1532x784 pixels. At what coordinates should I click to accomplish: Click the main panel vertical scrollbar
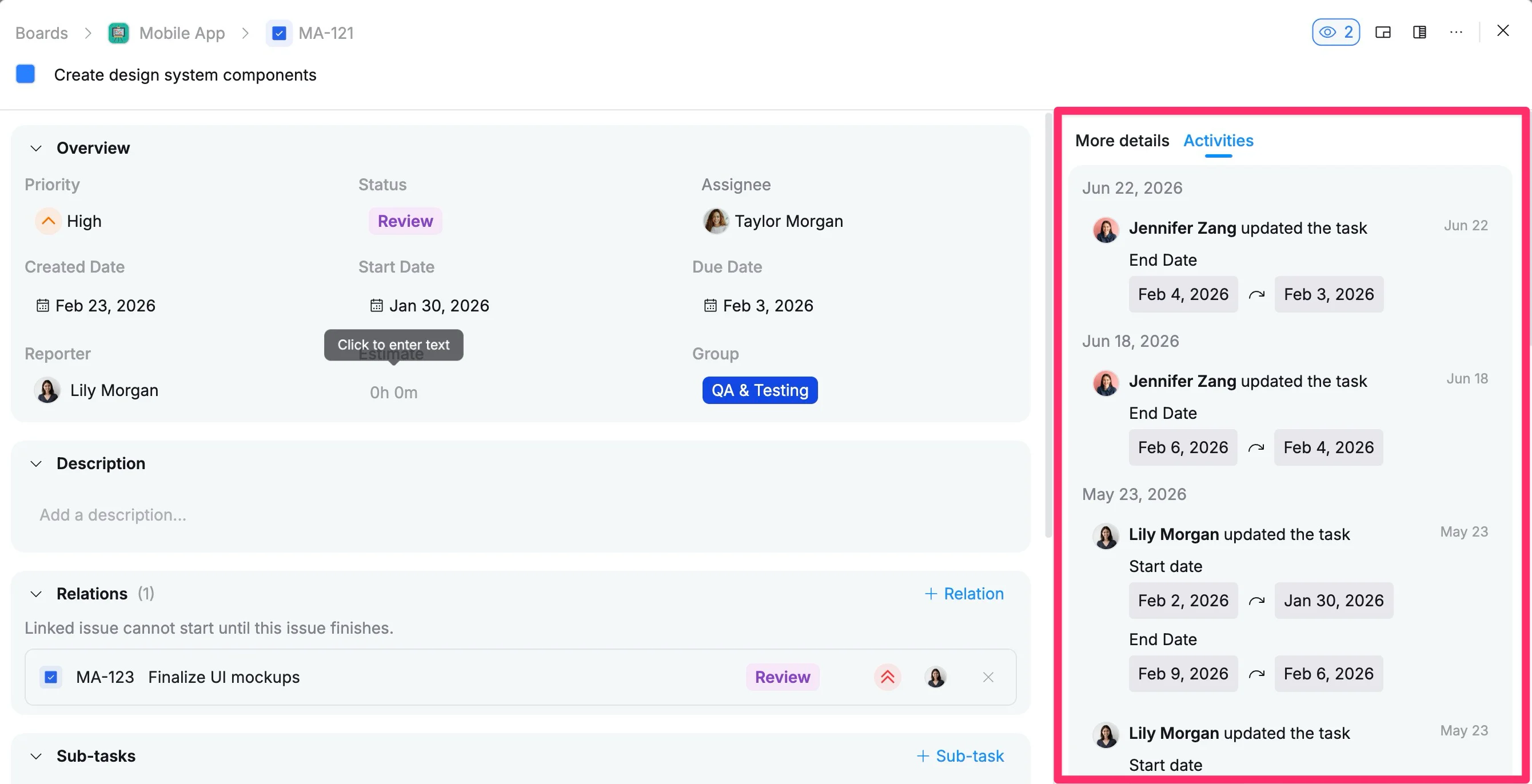(x=1048, y=324)
